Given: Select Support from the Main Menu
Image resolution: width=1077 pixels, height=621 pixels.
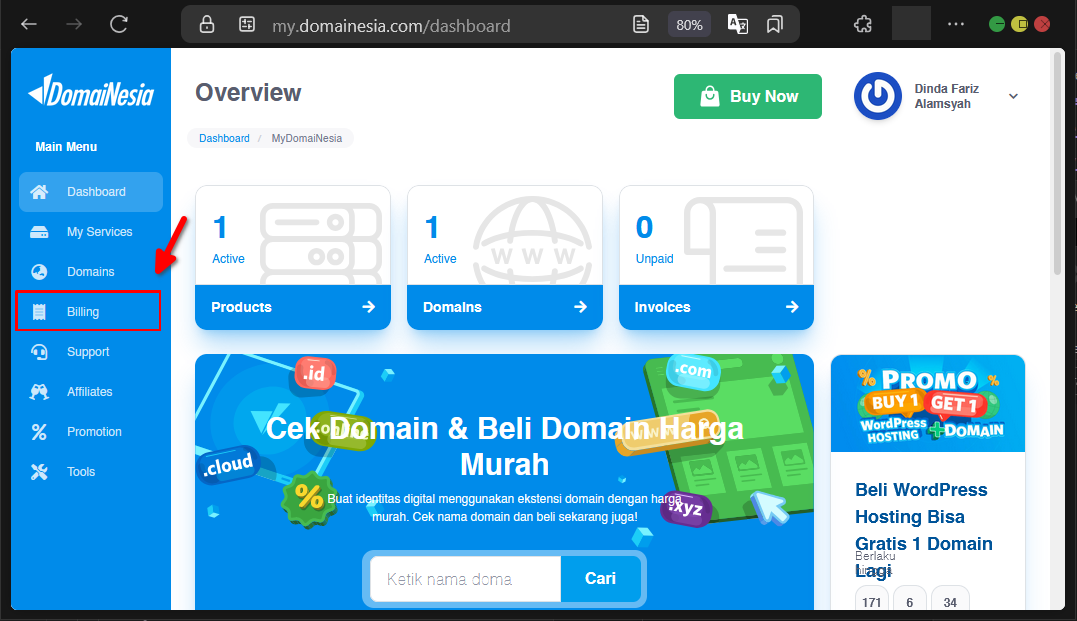Looking at the screenshot, I should coord(88,351).
